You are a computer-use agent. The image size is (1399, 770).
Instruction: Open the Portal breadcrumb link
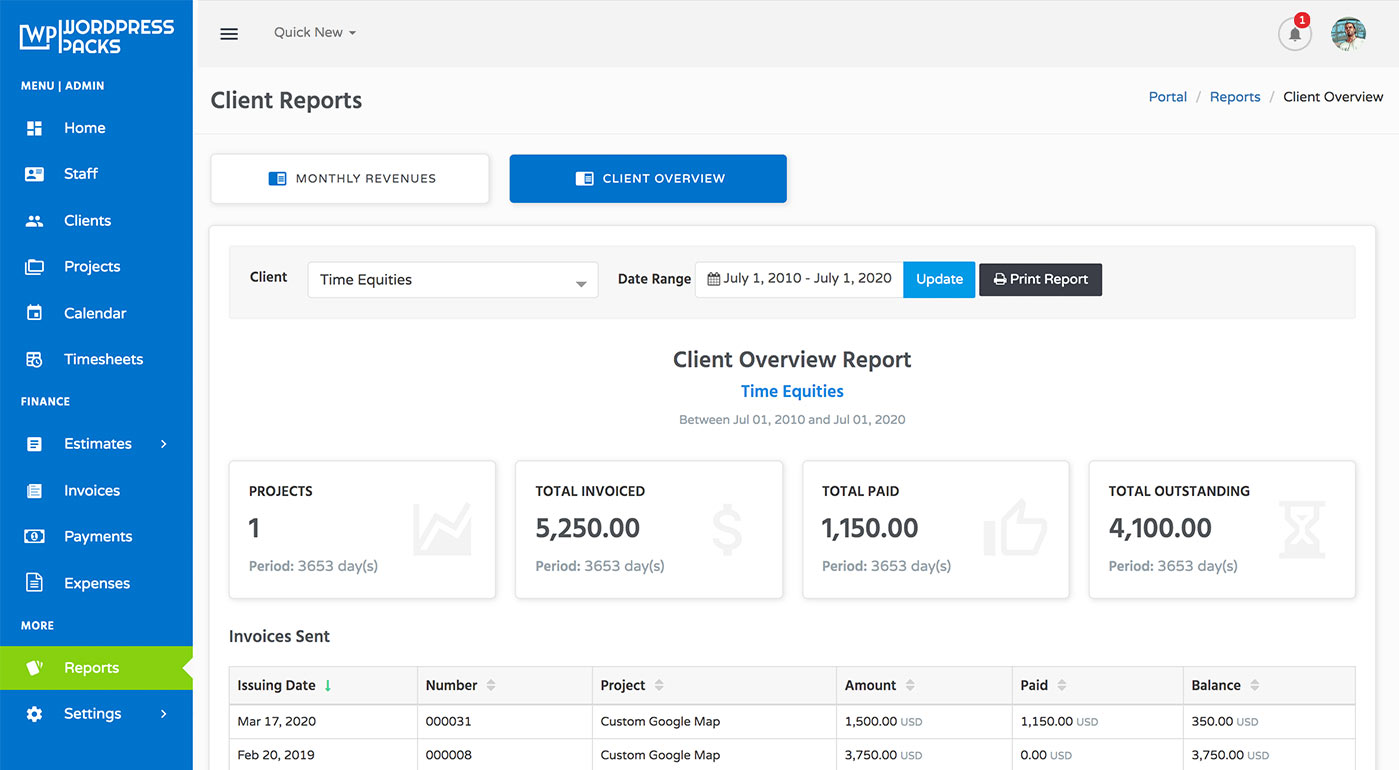pos(1167,96)
